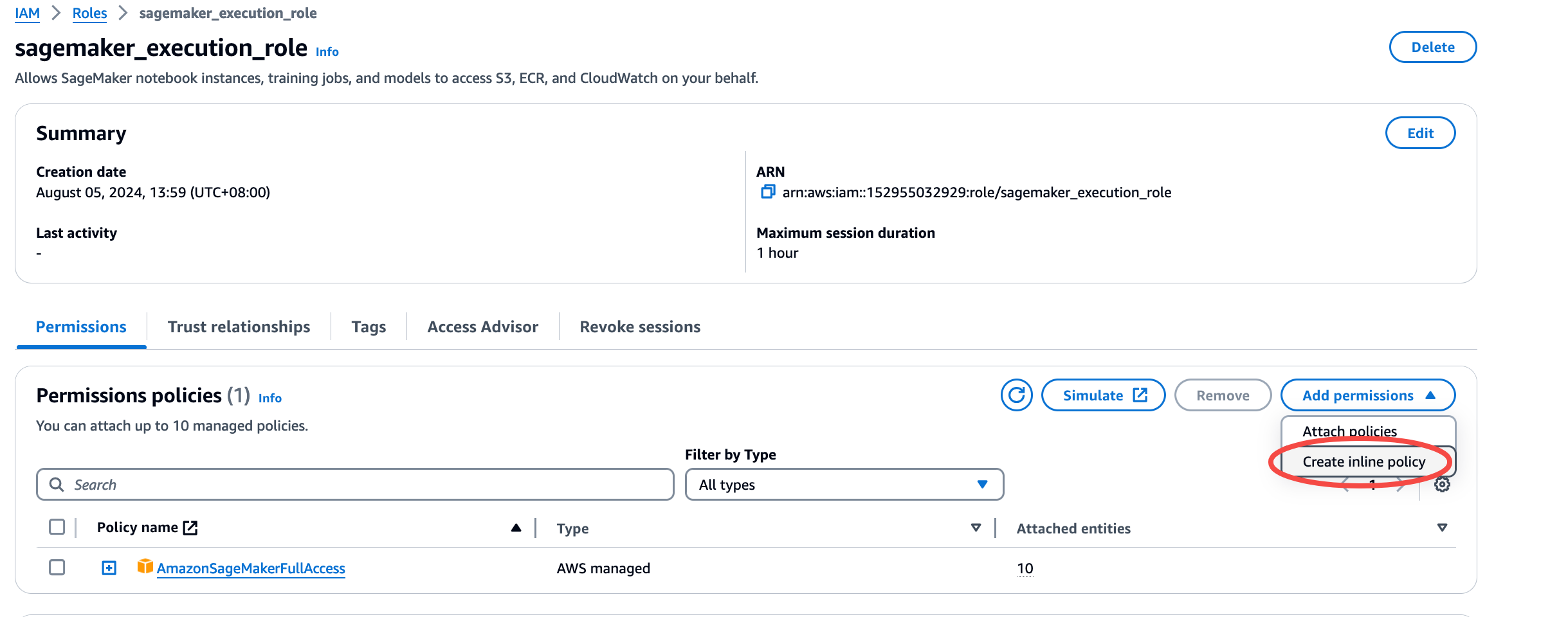Screen dimensions: 1568x617
Task: Click the ARN text value
Action: [x=976, y=192]
